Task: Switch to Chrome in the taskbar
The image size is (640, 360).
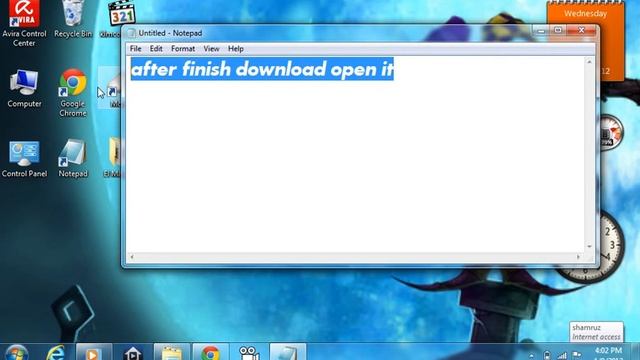Action: (210, 353)
